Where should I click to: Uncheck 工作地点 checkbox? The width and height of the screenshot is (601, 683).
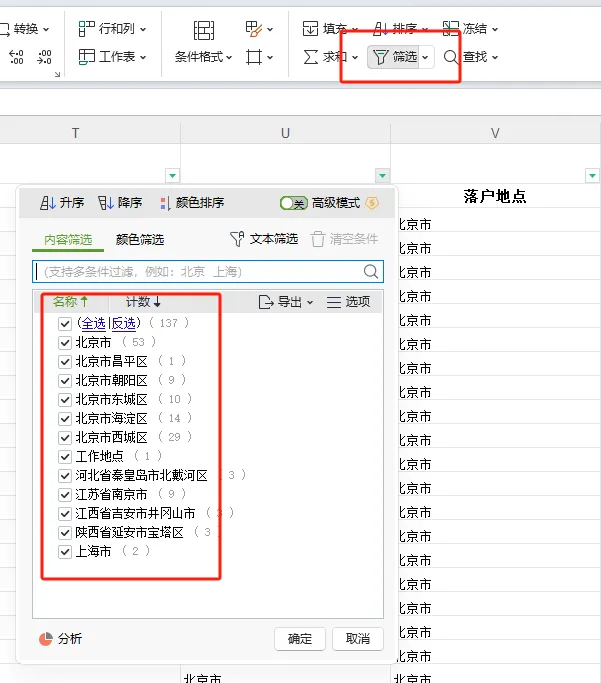click(x=65, y=456)
